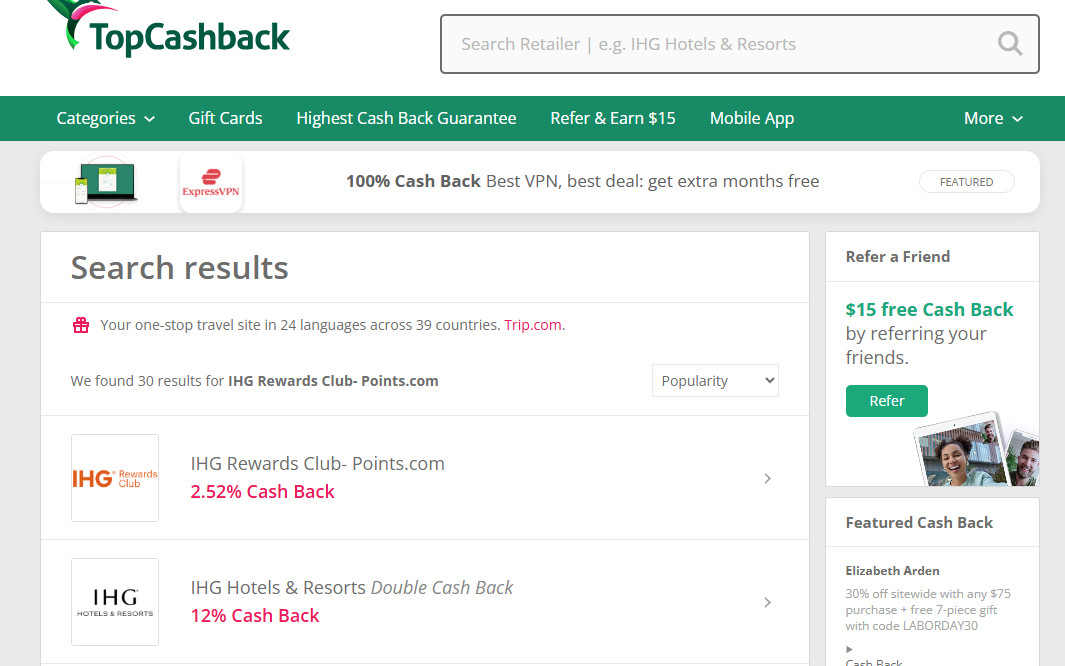
Task: Go to Highest Cash Back Guarantee
Action: (x=406, y=118)
